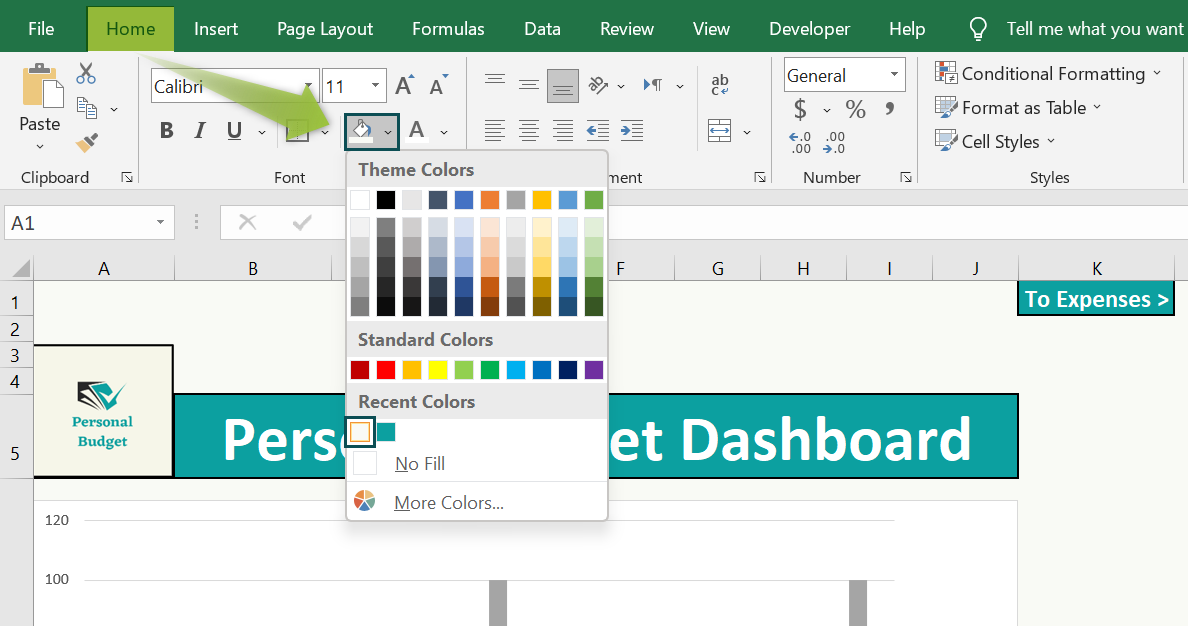The image size is (1188, 626).
Task: Click Increase Decimal icon
Action: click(800, 142)
